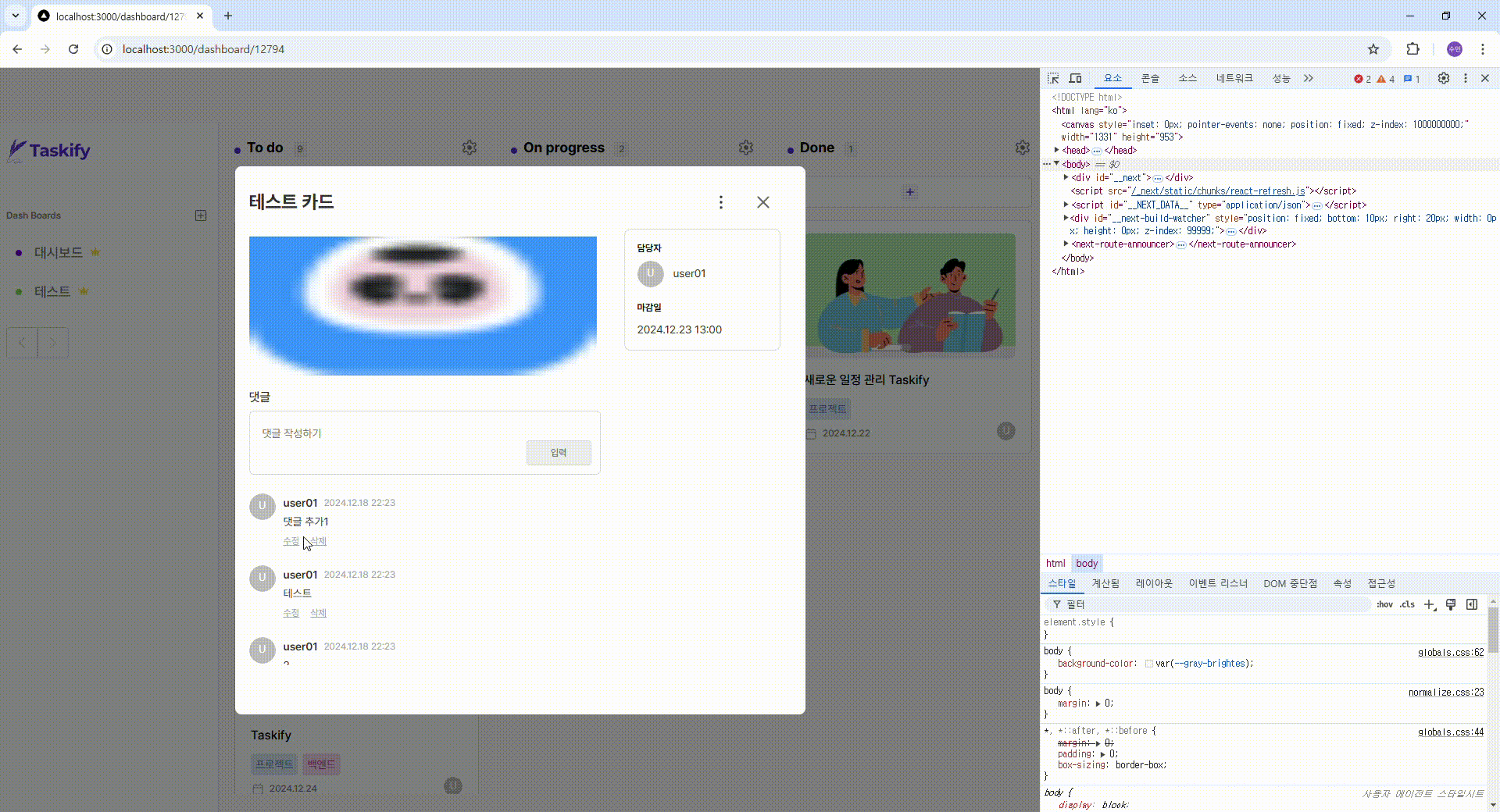The height and width of the screenshot is (812, 1500).
Task: Open the normalize.css:23 source link
Action: point(1446,693)
